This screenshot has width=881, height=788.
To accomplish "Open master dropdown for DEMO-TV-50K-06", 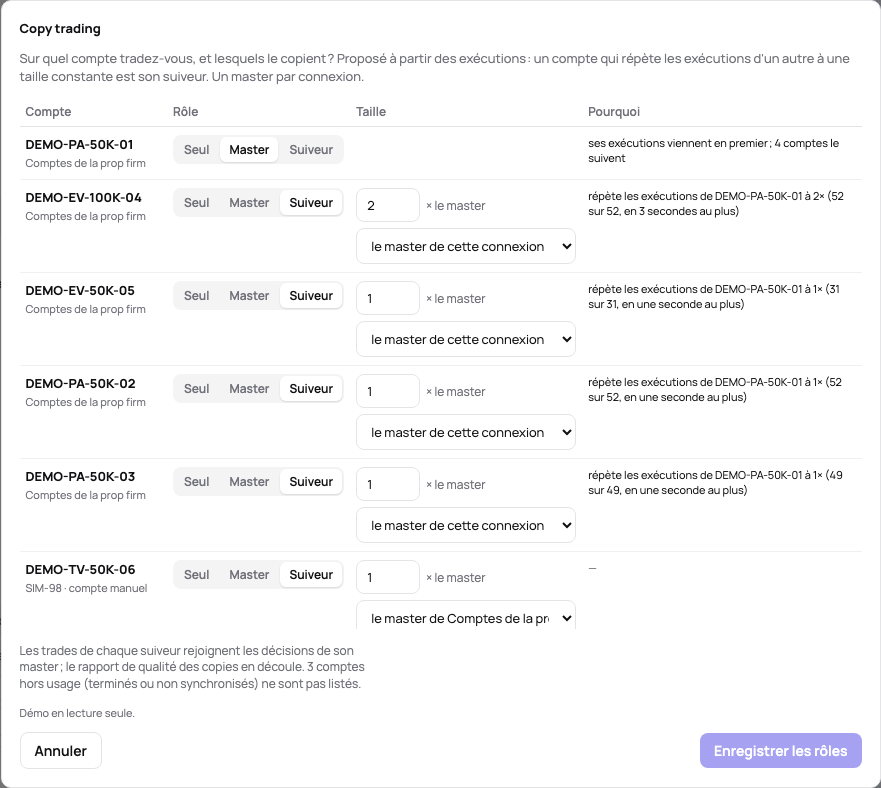I will [466, 615].
